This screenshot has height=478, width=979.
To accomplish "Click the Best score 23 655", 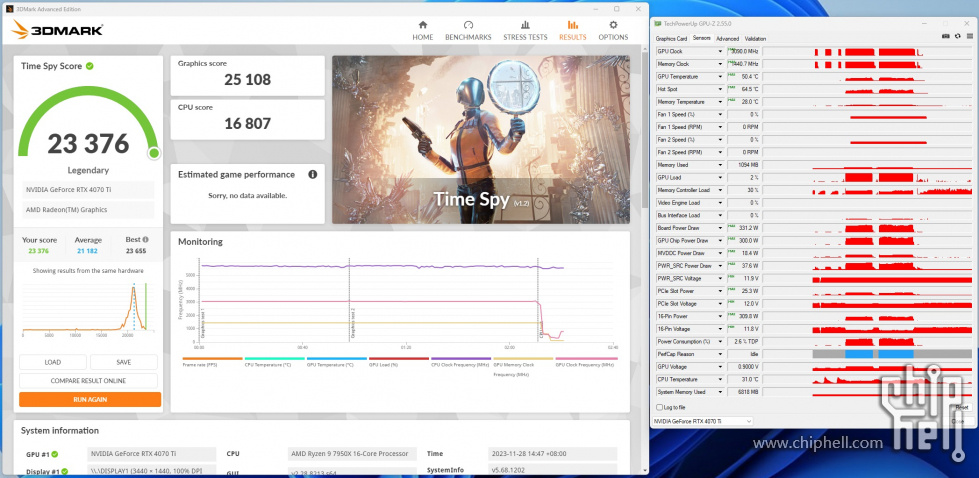I will tap(137, 251).
